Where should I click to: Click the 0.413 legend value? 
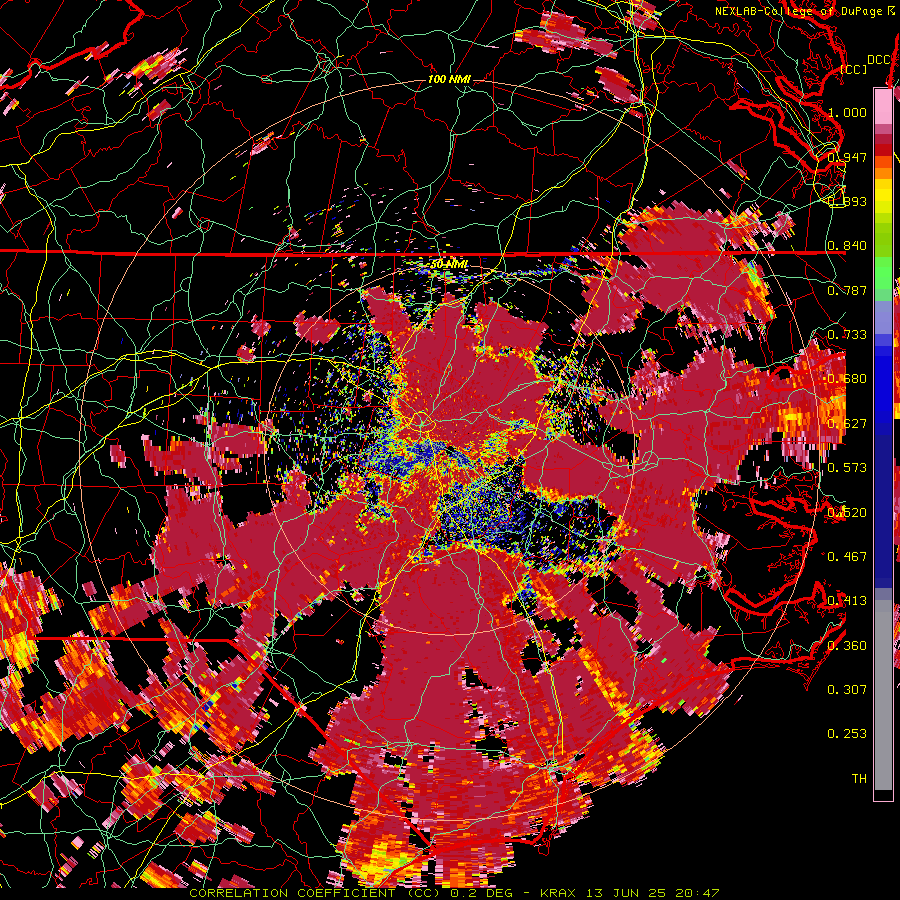pyautogui.click(x=847, y=600)
